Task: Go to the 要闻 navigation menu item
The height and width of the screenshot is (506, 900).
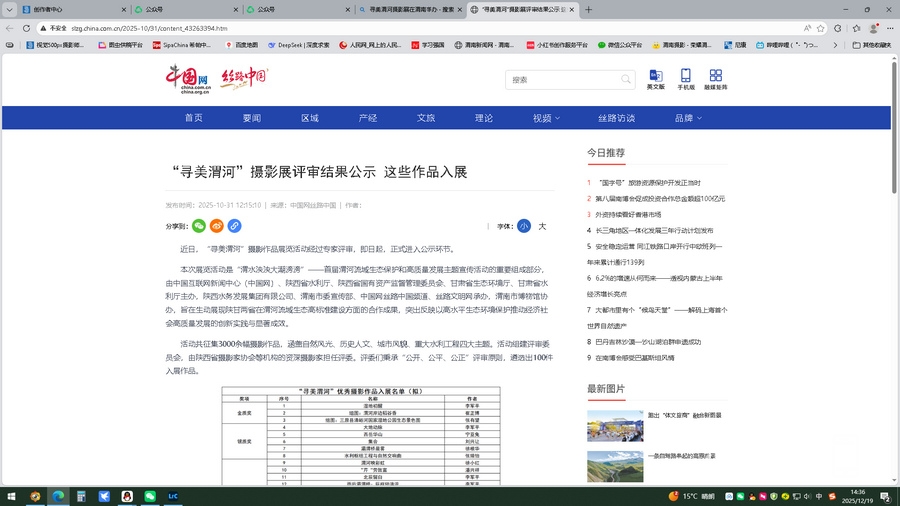Action: 251,118
